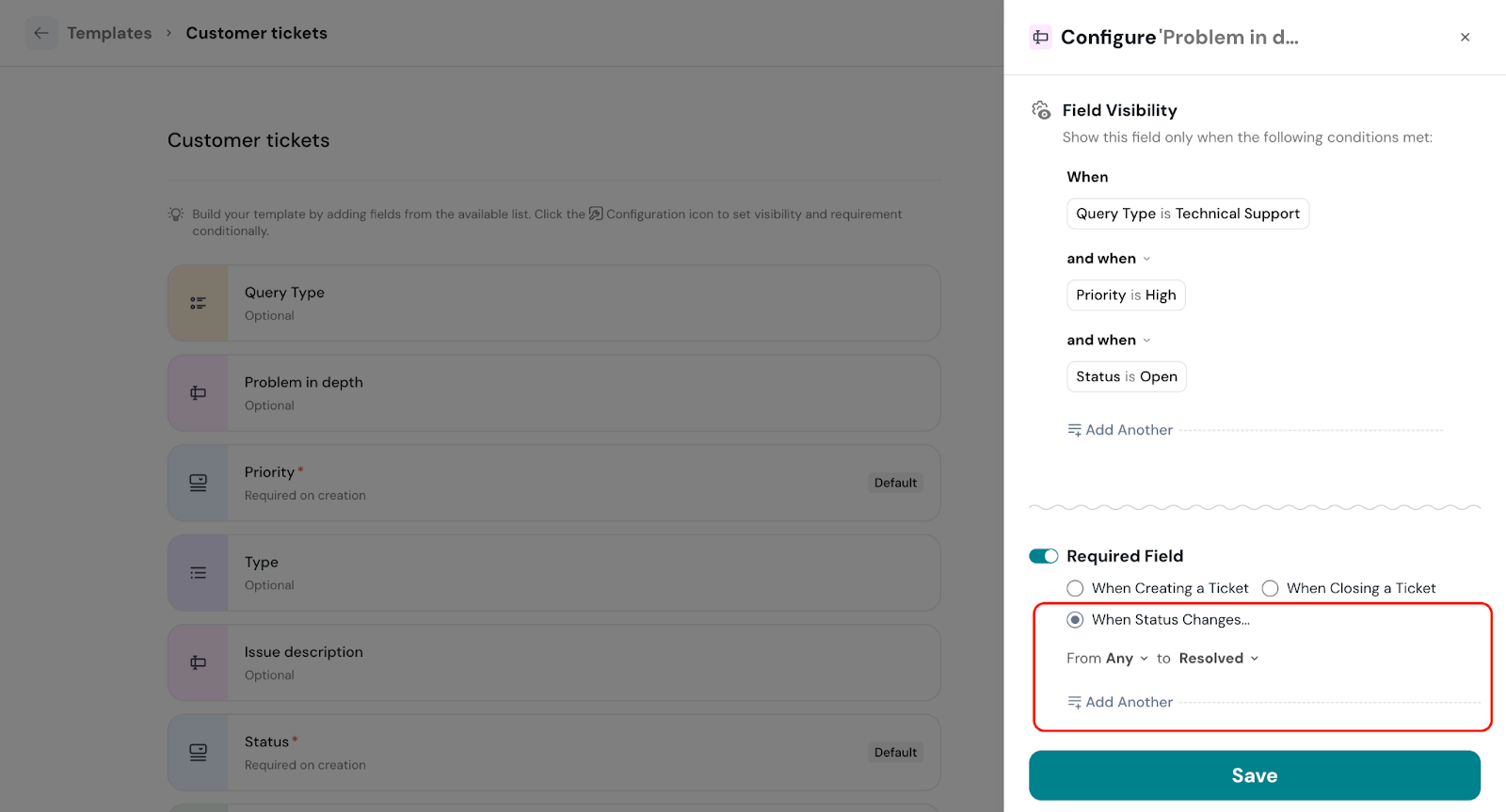1506x812 pixels.
Task: Save the field configuration
Action: click(x=1254, y=775)
